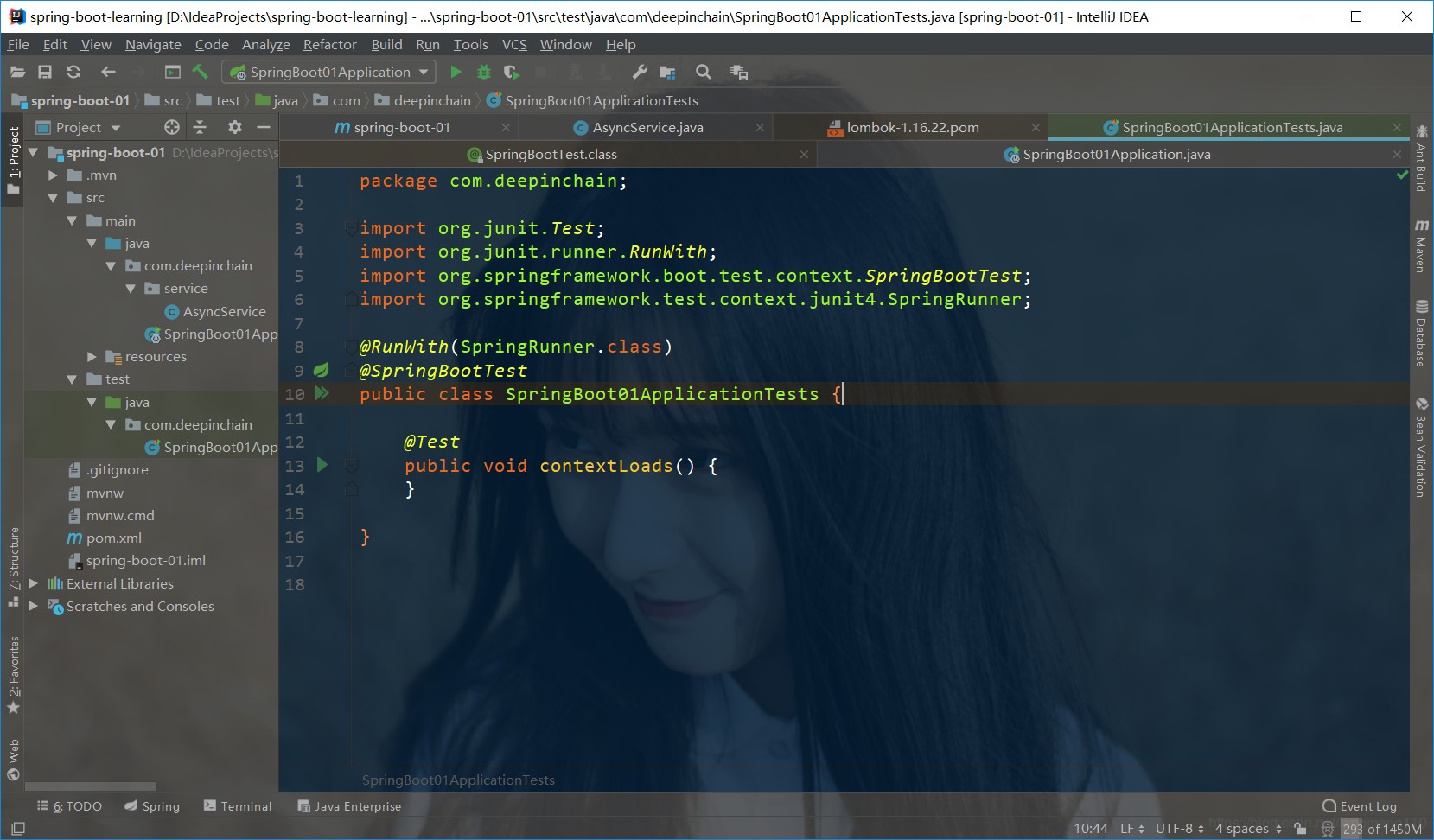Screen dimensions: 1434x840
Task: Open the Spring tool window
Action: point(152,805)
